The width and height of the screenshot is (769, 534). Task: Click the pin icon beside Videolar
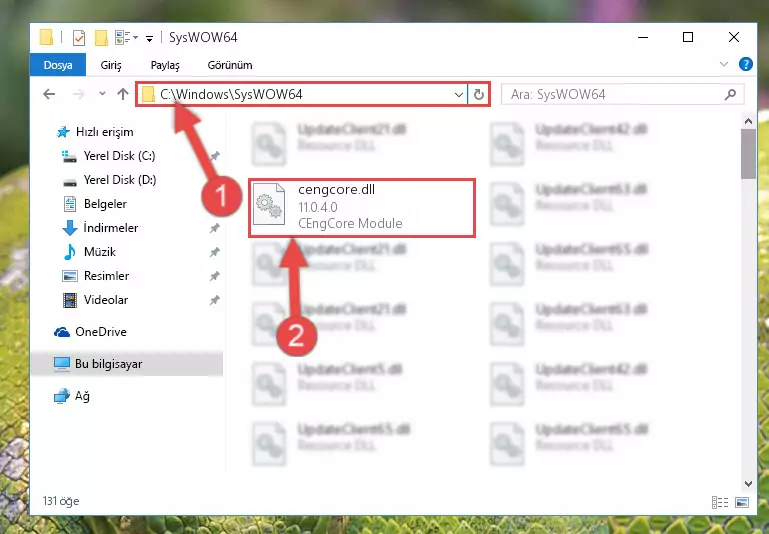pos(214,301)
